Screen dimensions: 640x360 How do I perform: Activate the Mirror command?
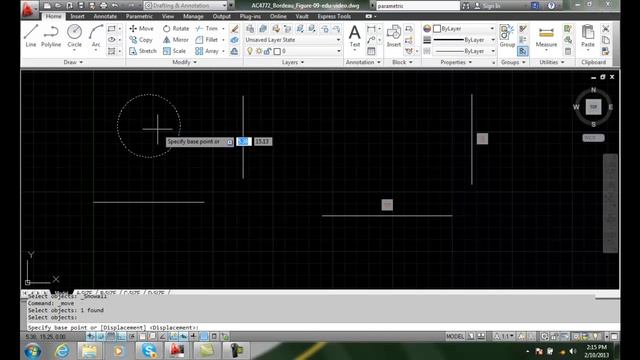click(176, 40)
